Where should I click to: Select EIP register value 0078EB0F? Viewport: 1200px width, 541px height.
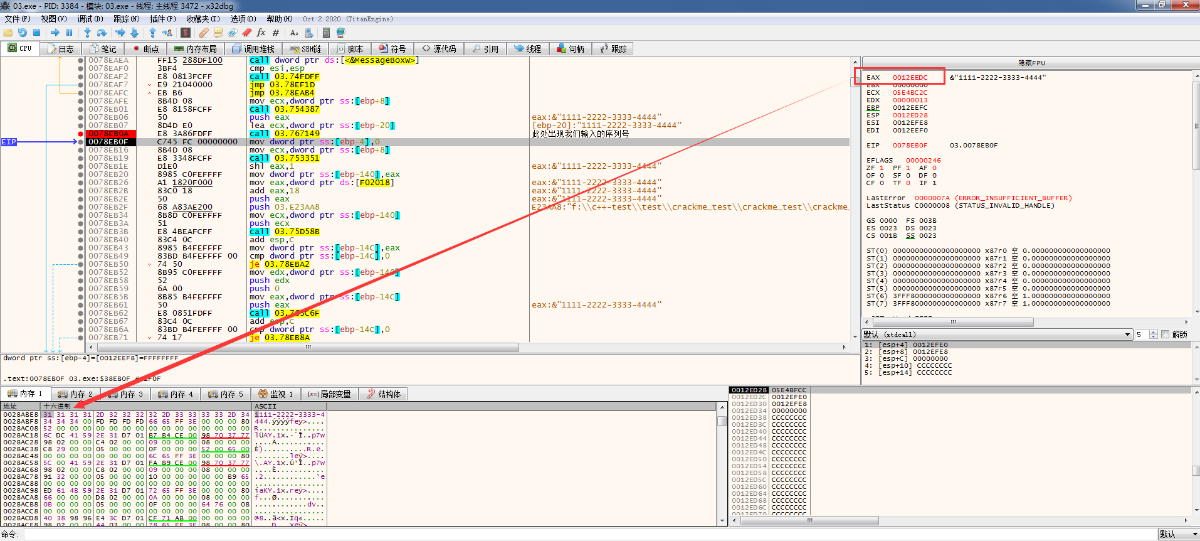(x=908, y=145)
